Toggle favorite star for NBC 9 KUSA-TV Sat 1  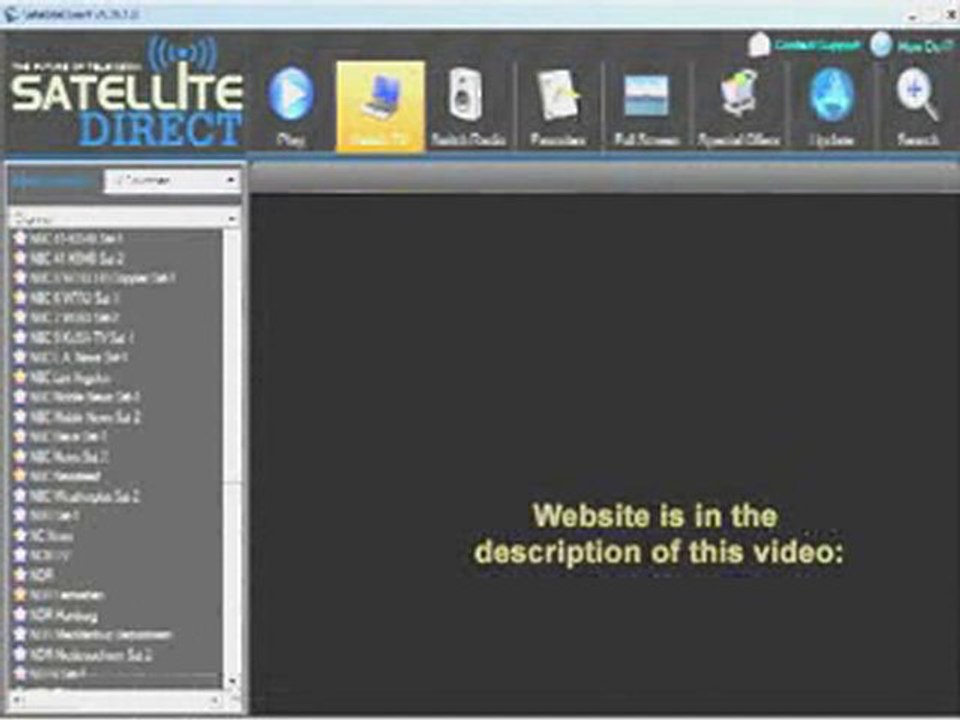(x=20, y=337)
